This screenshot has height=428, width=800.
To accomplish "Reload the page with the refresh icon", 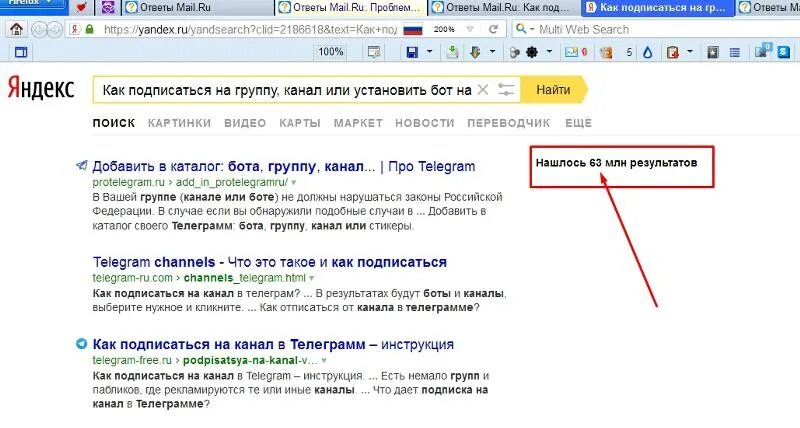I will 493,29.
